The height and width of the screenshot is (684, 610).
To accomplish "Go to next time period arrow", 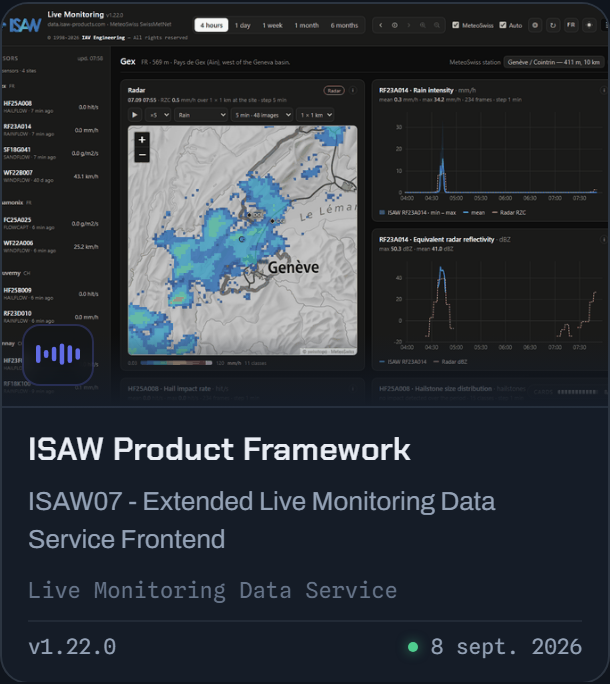I will (408, 25).
